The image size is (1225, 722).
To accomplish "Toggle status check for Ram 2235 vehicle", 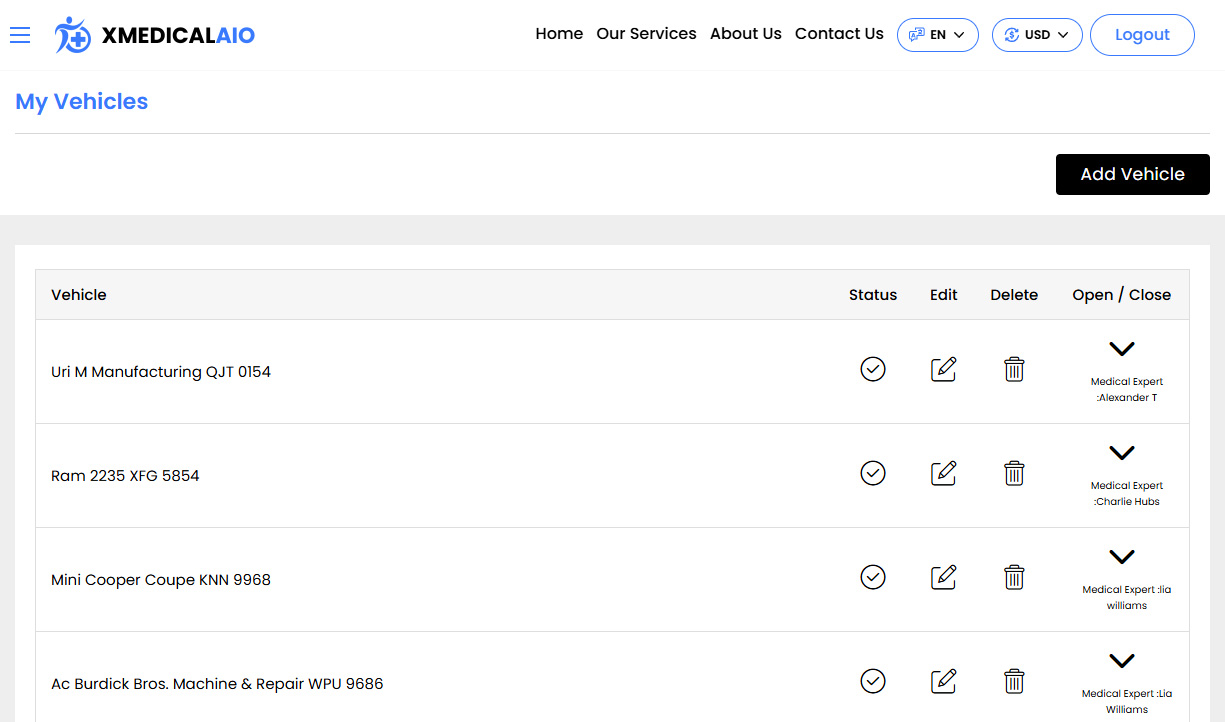I will (x=873, y=473).
